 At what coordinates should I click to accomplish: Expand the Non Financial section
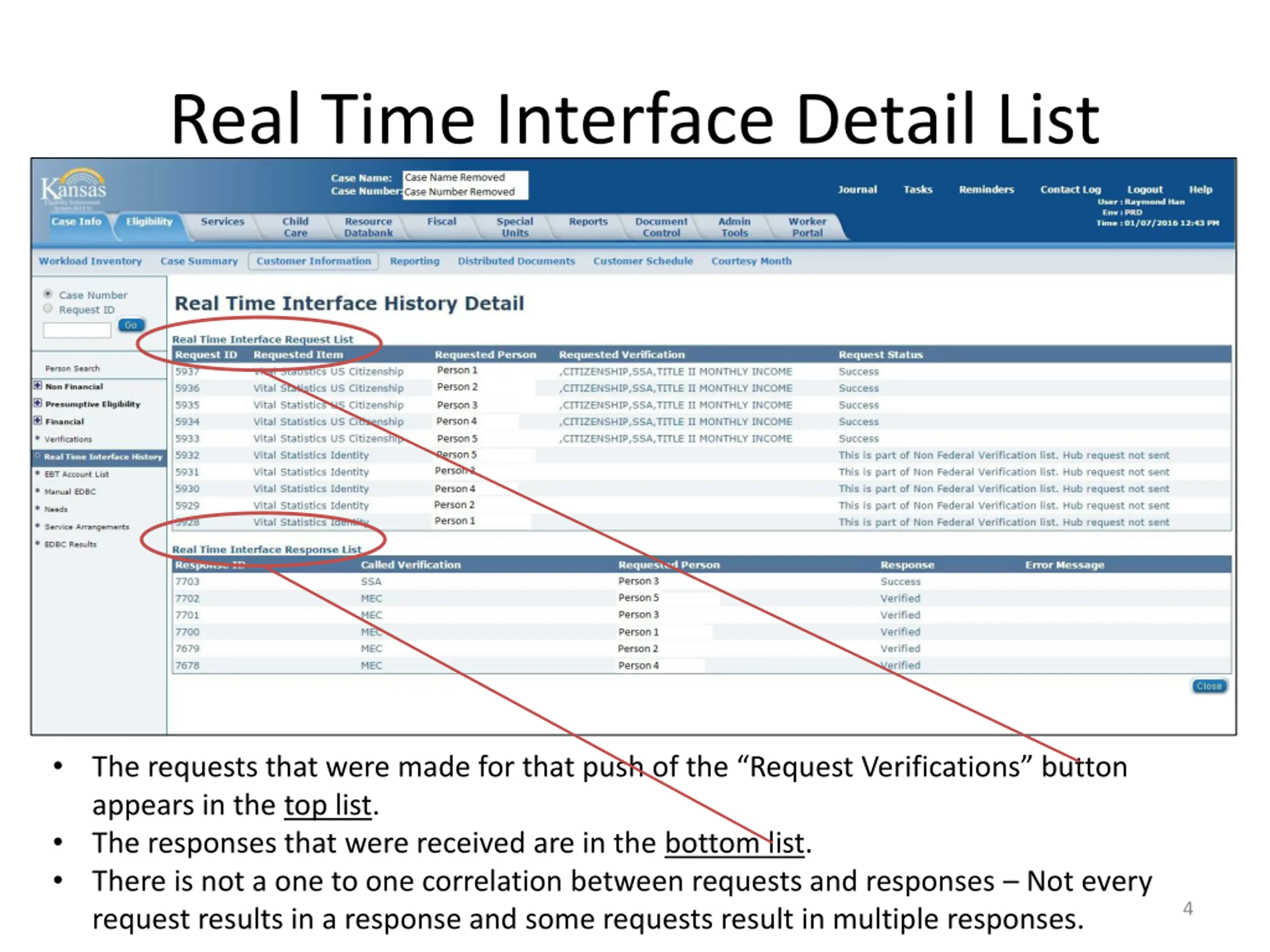point(38,386)
